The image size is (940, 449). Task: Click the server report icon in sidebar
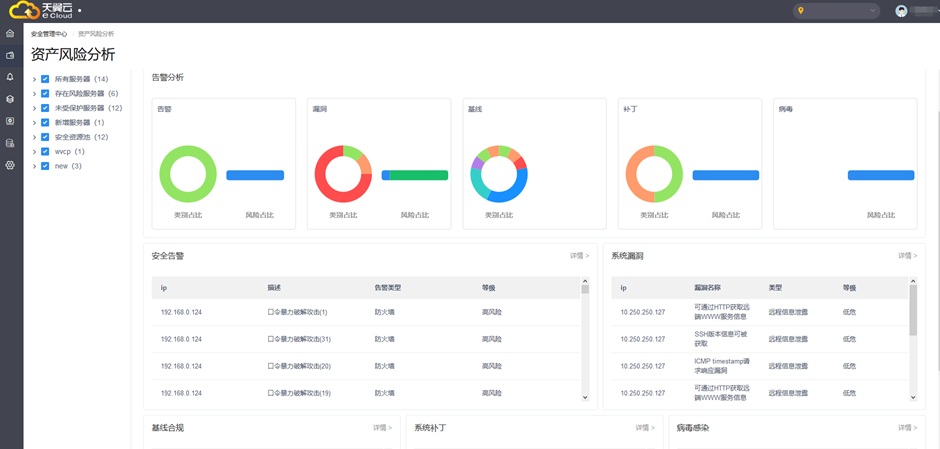tap(10, 143)
